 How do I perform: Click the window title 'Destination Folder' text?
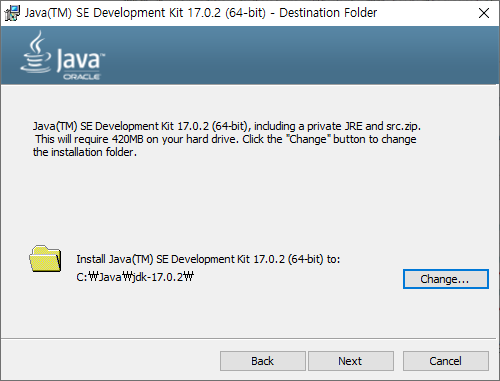click(x=328, y=13)
